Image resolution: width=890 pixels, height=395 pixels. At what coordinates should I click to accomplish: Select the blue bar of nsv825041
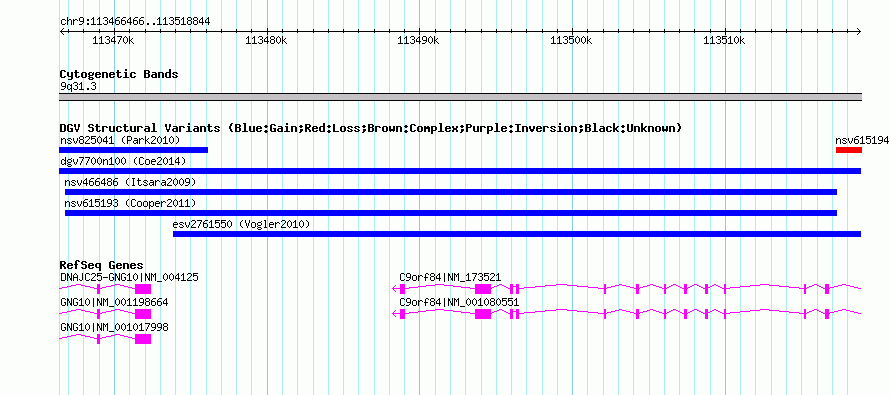point(133,150)
